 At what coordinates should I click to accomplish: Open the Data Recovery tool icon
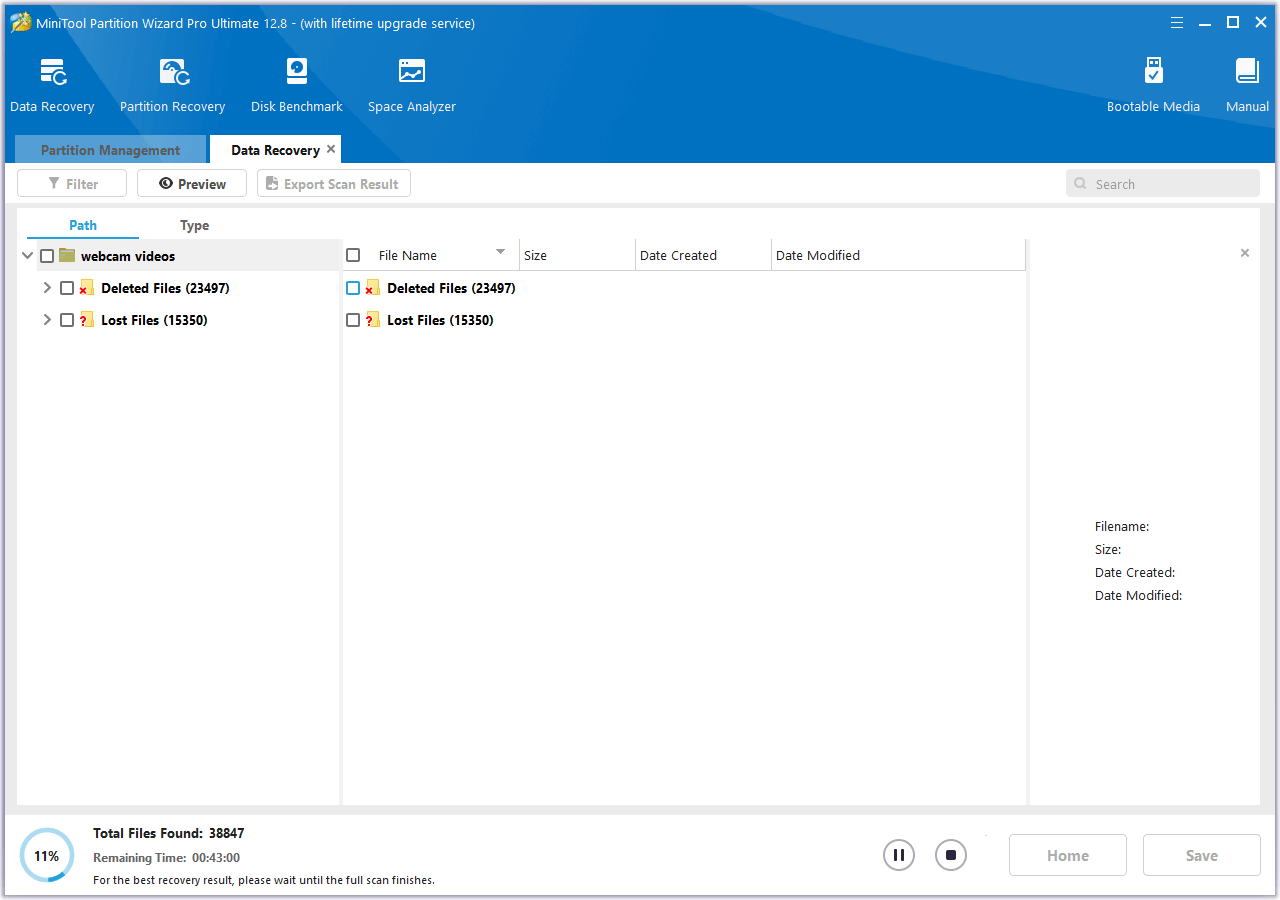(x=53, y=72)
